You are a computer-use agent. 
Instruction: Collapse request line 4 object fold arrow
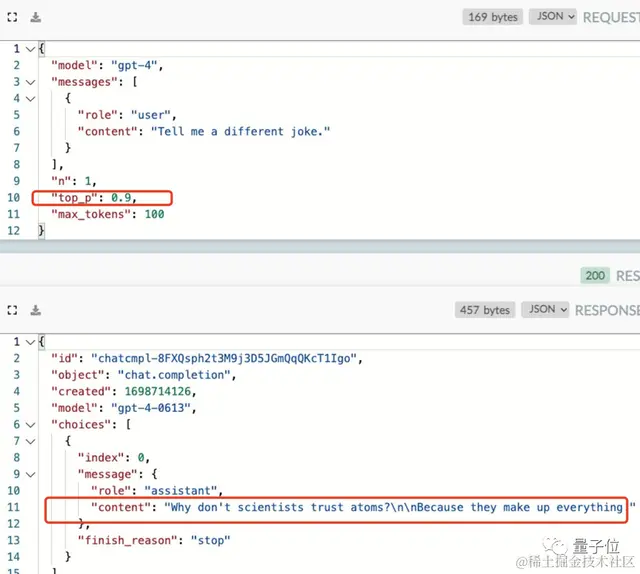tap(30, 98)
